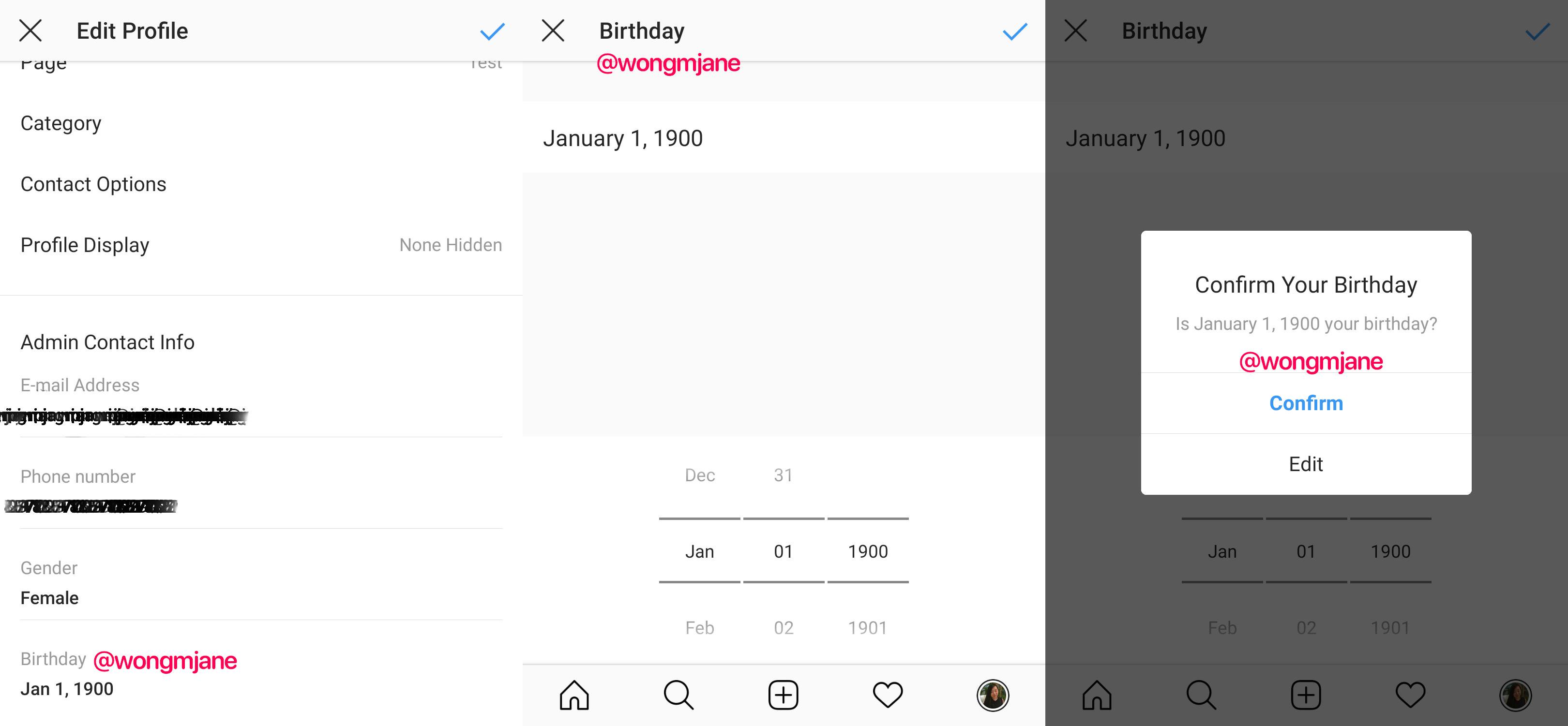
Task: Open the Category setting
Action: (61, 123)
